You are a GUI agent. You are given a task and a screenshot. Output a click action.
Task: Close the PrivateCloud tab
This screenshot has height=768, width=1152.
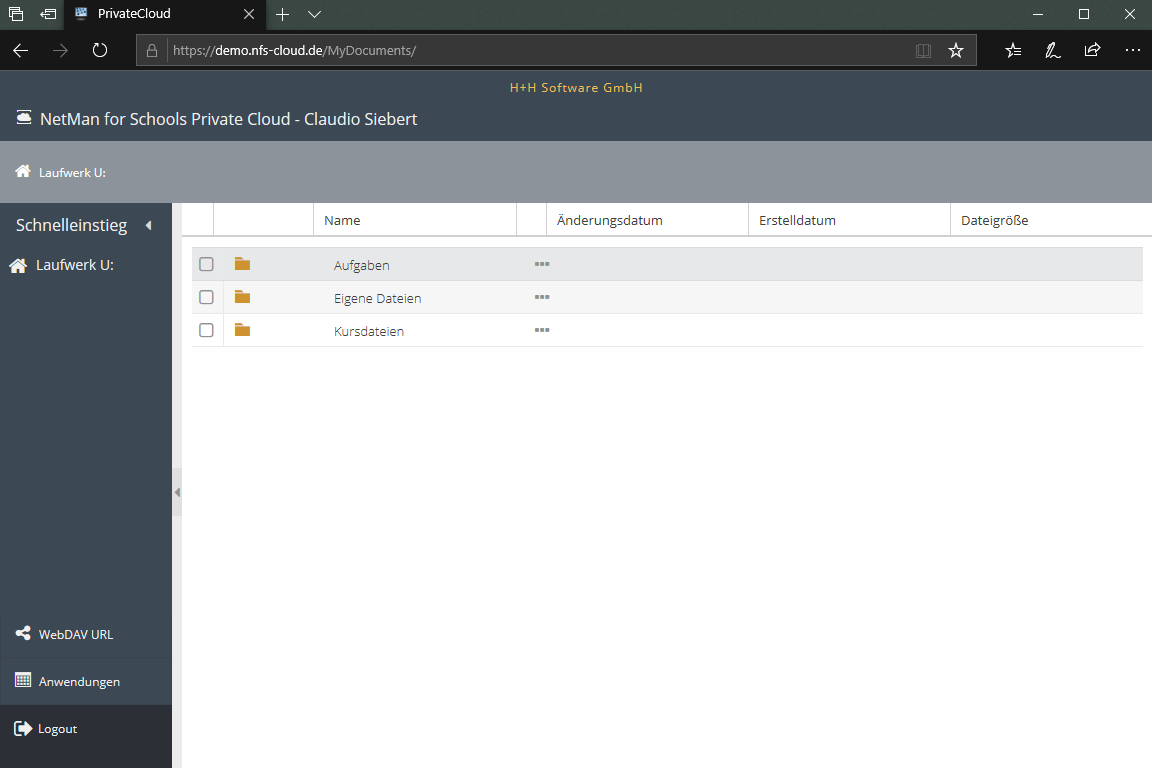click(x=249, y=14)
